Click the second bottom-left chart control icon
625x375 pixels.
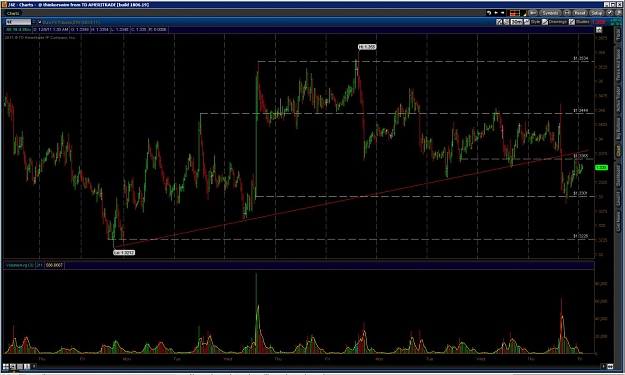[x=13, y=366]
